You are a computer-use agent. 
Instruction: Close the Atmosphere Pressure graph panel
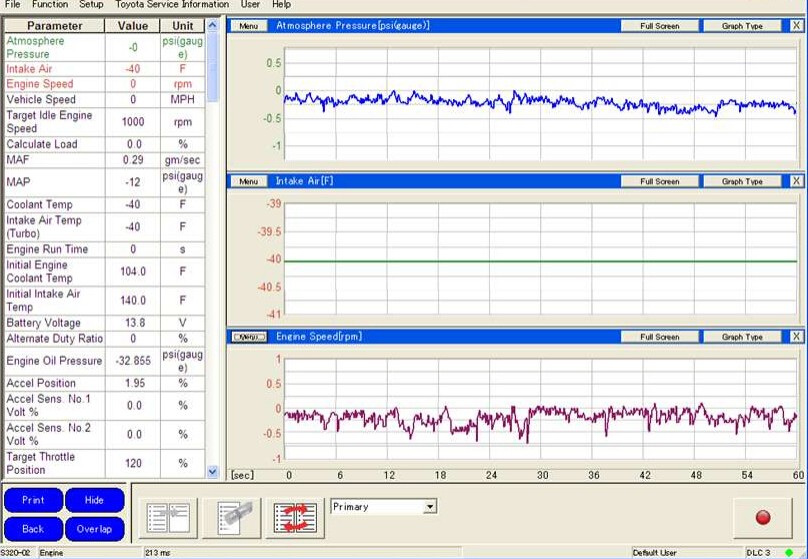tap(796, 25)
